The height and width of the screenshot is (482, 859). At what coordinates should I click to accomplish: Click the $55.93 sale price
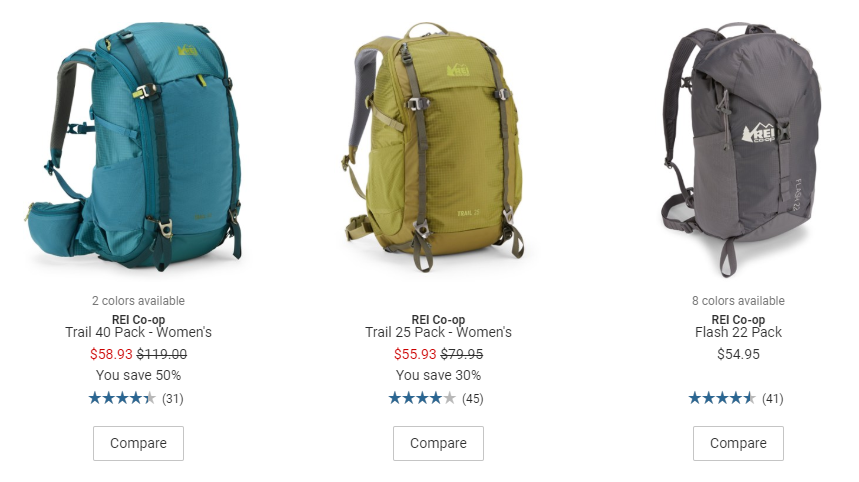coord(415,354)
